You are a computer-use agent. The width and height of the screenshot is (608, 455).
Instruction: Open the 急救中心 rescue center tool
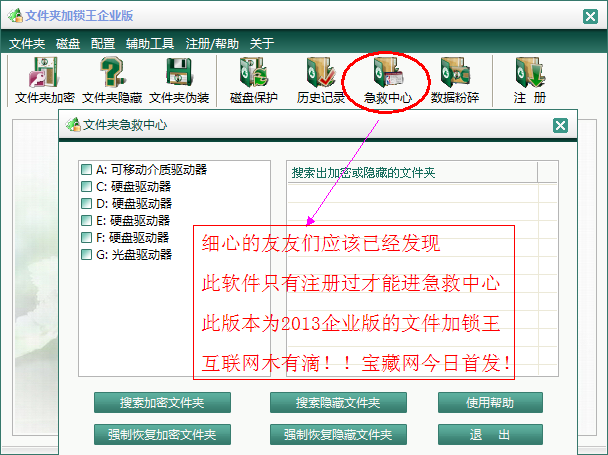coord(387,81)
